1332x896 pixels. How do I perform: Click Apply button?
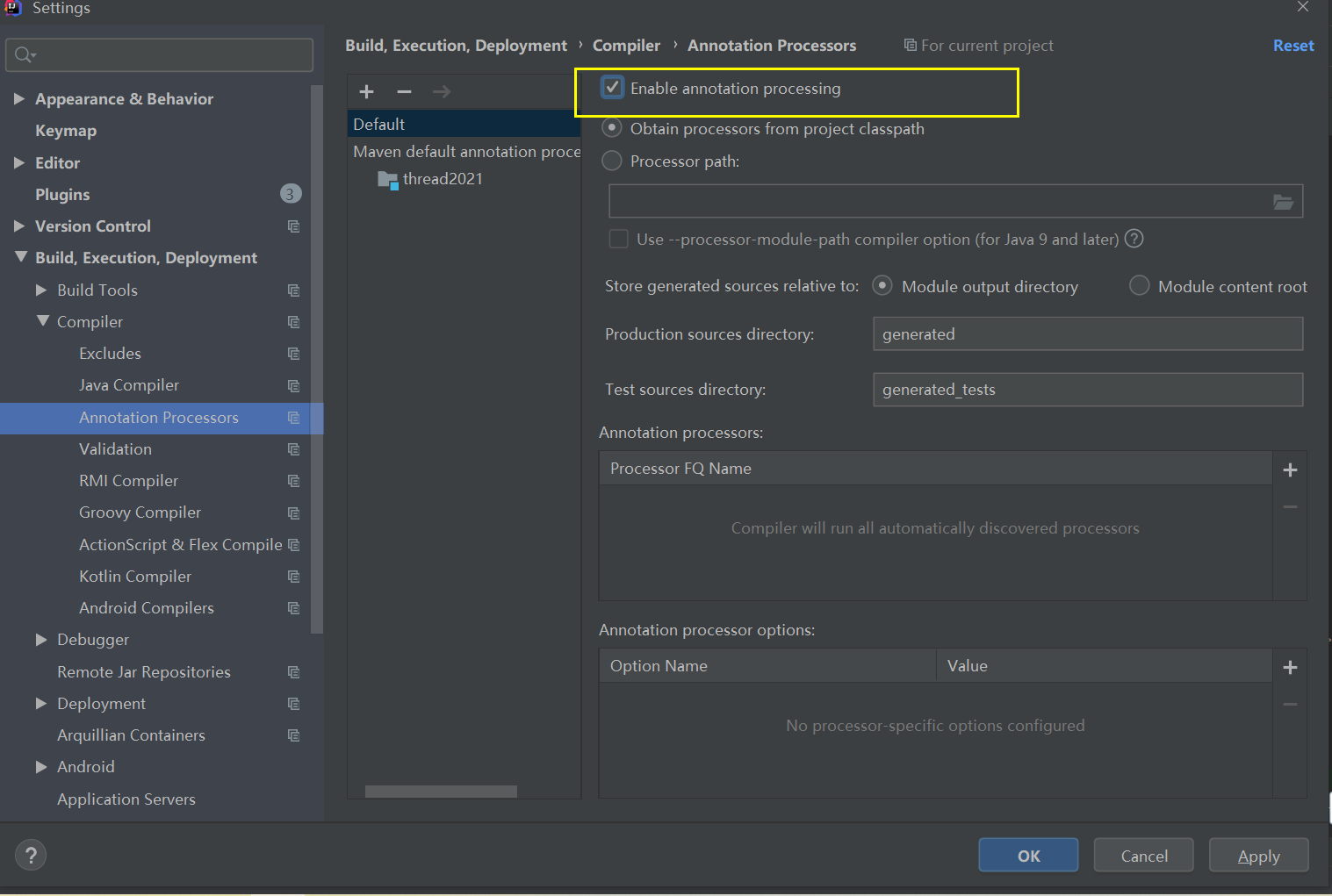(x=1258, y=856)
